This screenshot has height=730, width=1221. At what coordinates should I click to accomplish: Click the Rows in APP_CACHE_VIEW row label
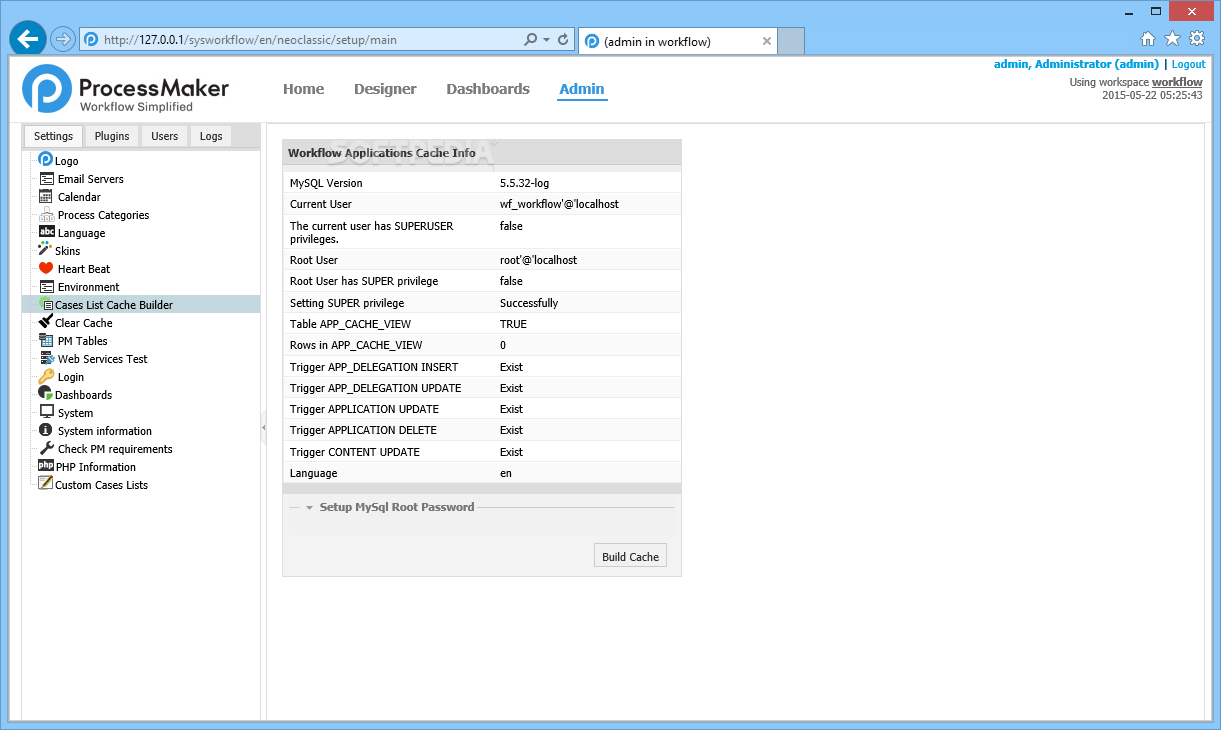click(x=356, y=345)
